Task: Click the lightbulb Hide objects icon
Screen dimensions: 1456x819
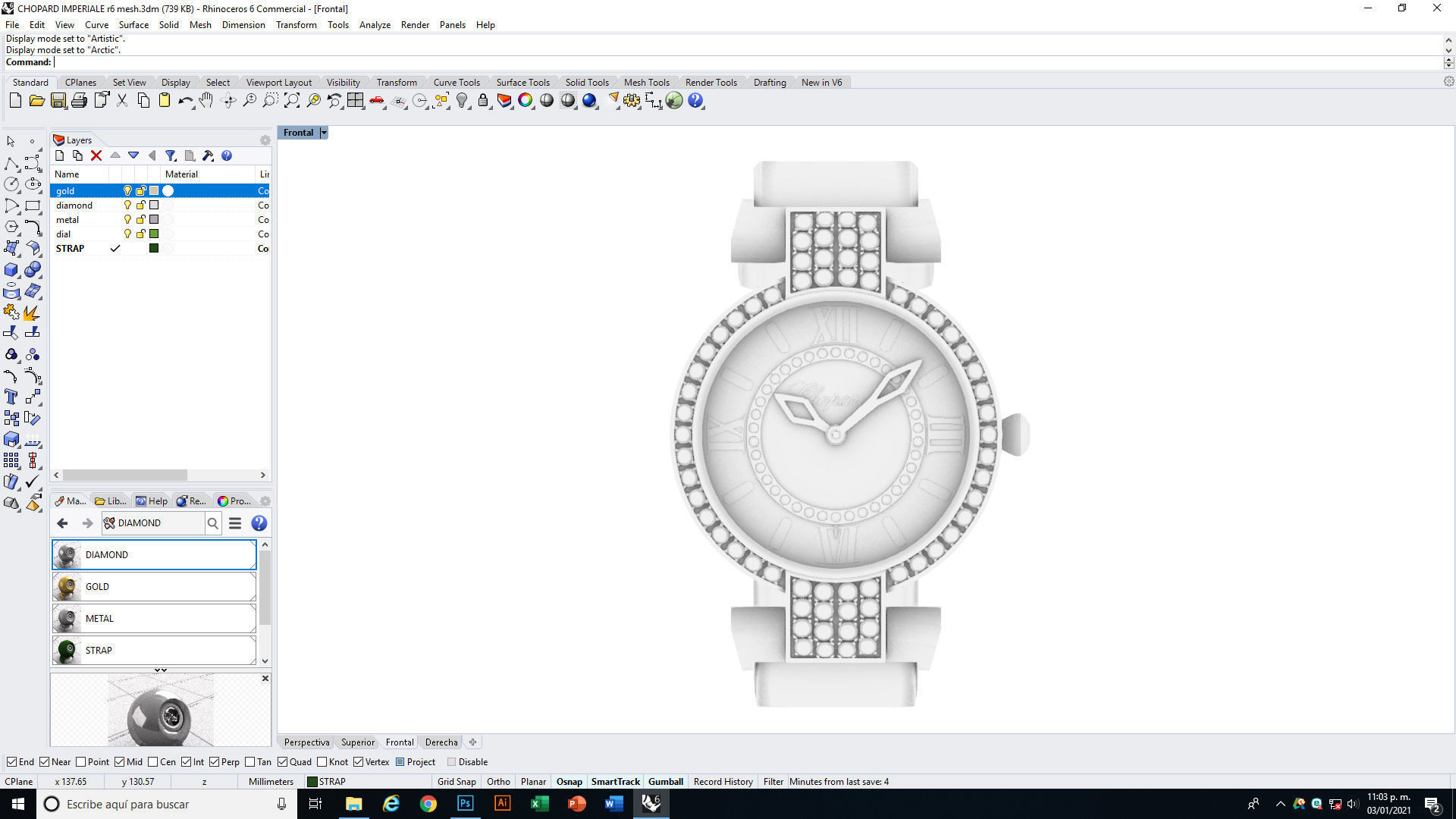Action: tap(462, 100)
